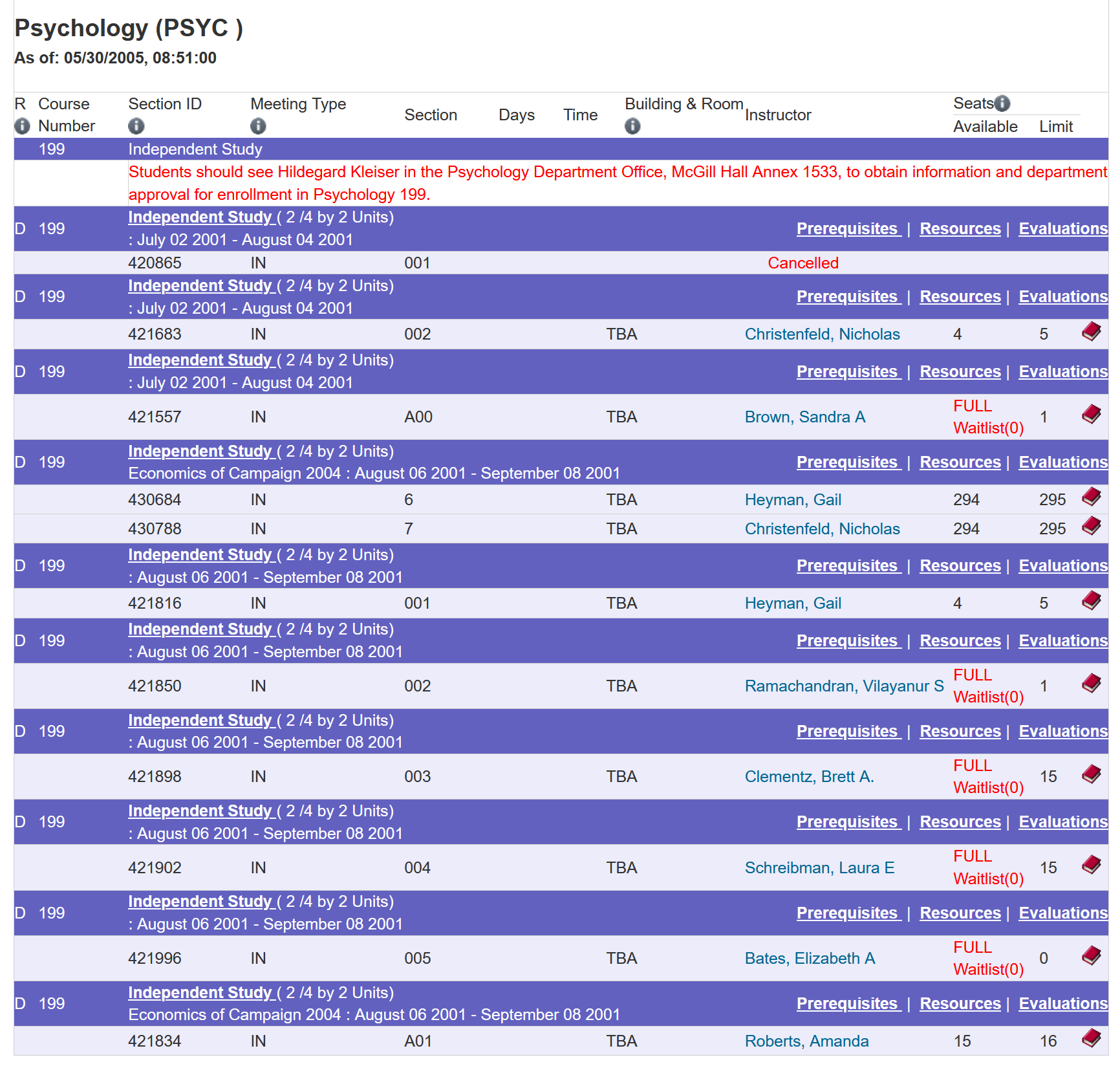Open instructor link Schreibman, Laura E

tap(820, 868)
